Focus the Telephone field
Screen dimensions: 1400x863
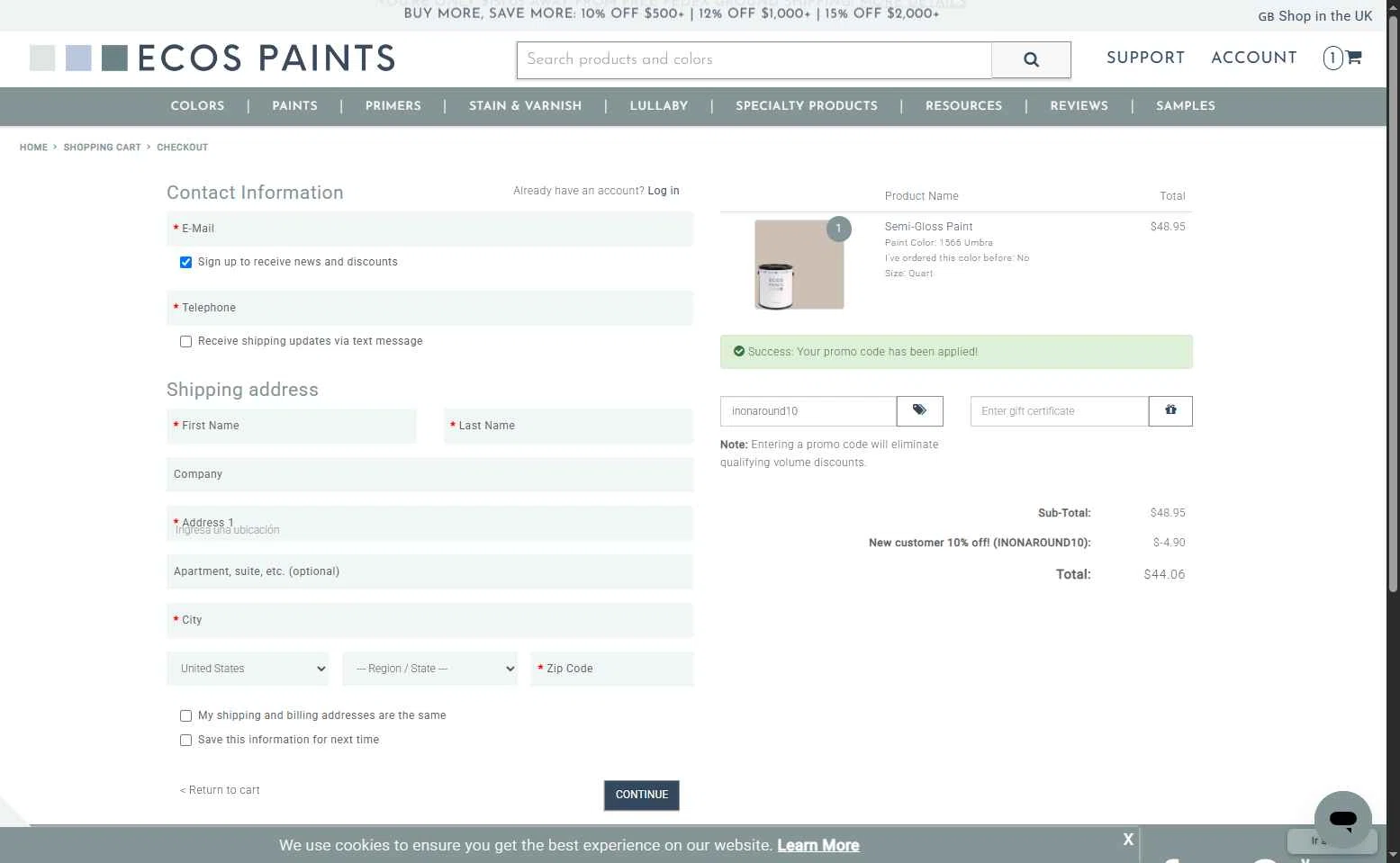(429, 308)
